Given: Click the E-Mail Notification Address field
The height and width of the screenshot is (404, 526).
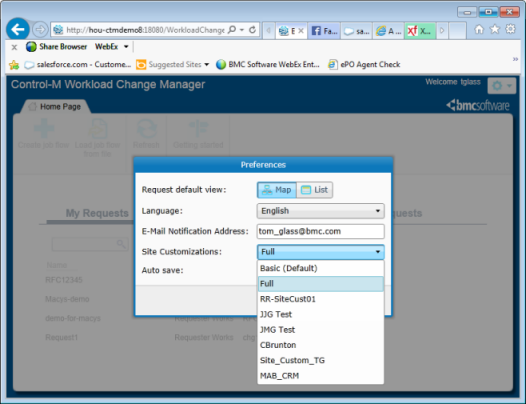Looking at the screenshot, I should pyautogui.click(x=321, y=232).
